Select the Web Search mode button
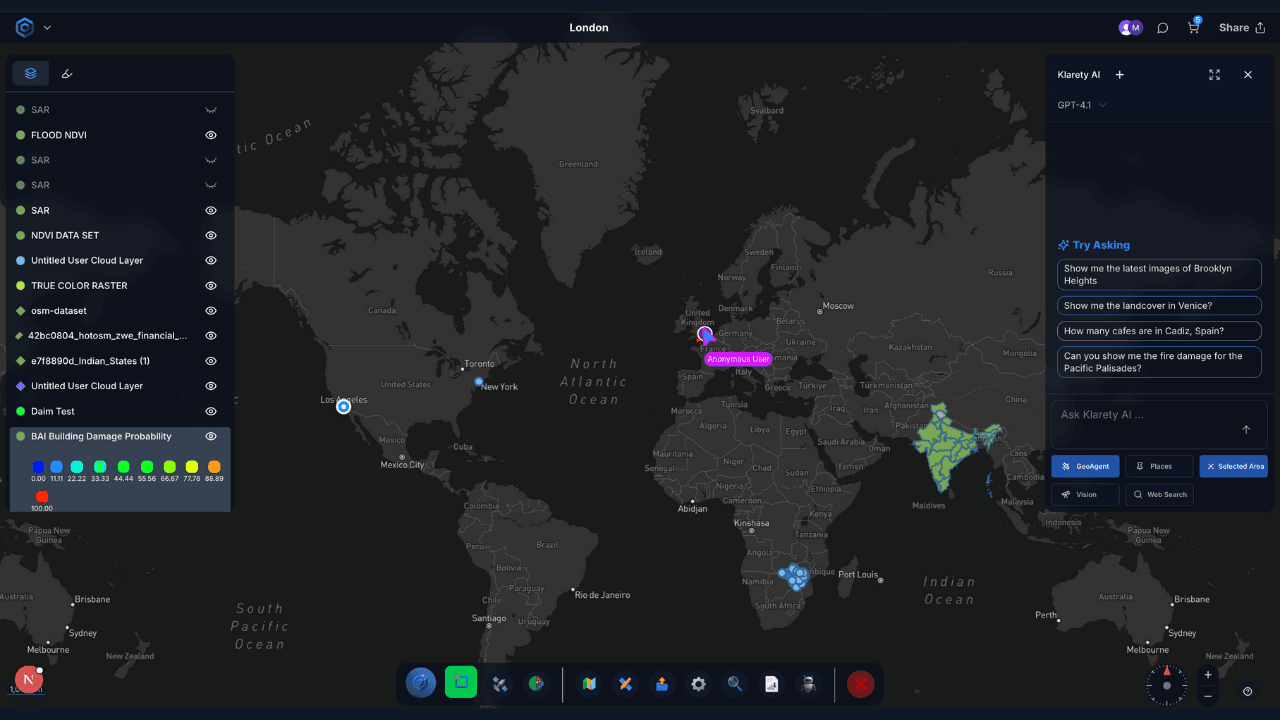This screenshot has height=720, width=1280. [x=1159, y=494]
